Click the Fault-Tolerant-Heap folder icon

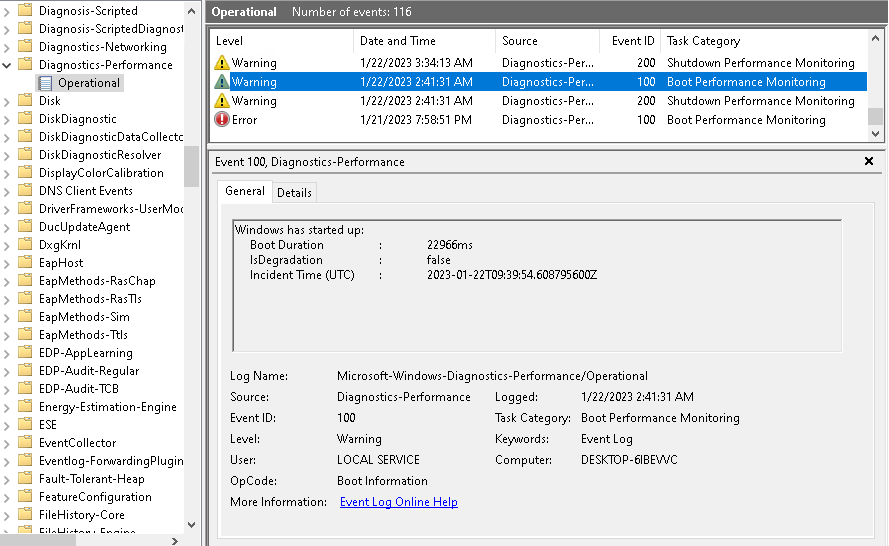click(x=25, y=479)
